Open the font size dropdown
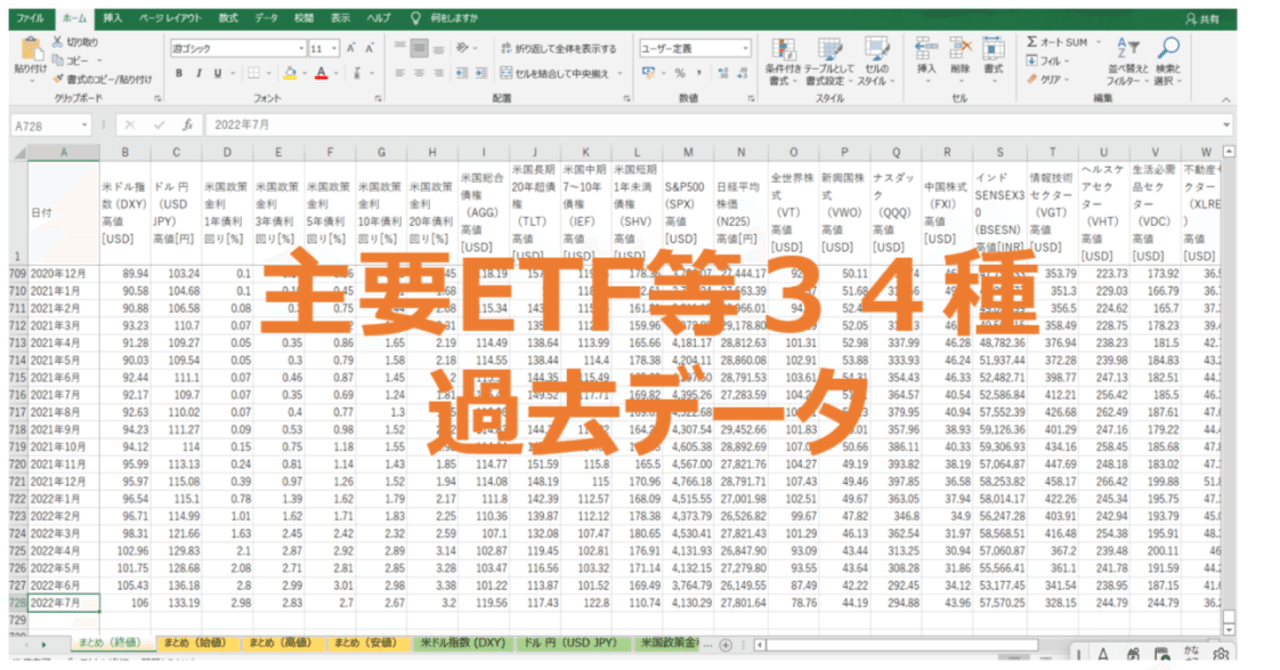This screenshot has height=670, width=1280. point(333,48)
